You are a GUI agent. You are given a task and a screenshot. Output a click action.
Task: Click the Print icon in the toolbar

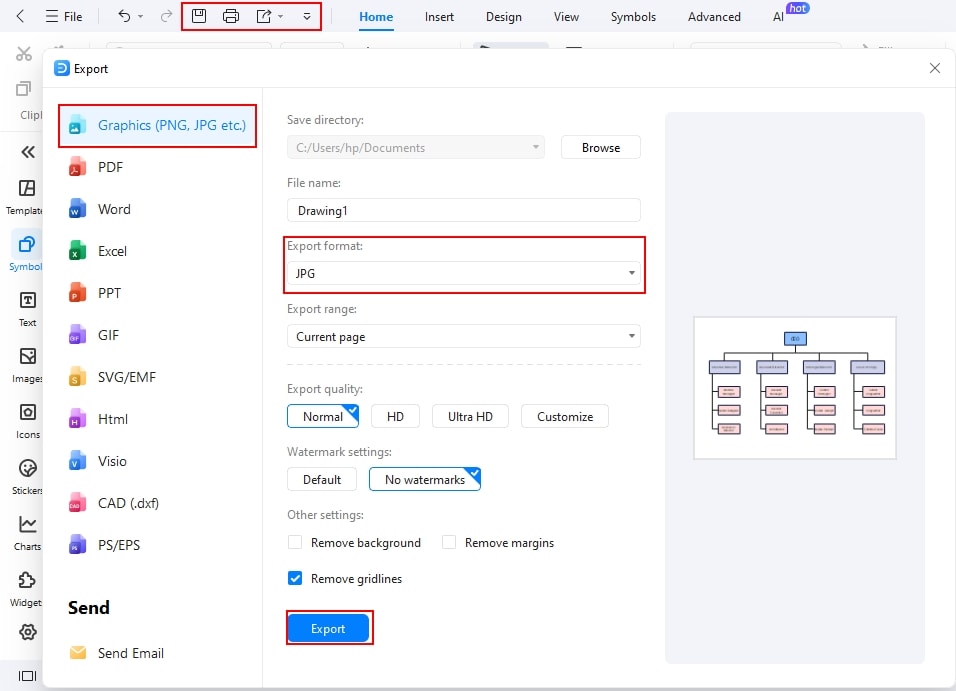pyautogui.click(x=231, y=15)
